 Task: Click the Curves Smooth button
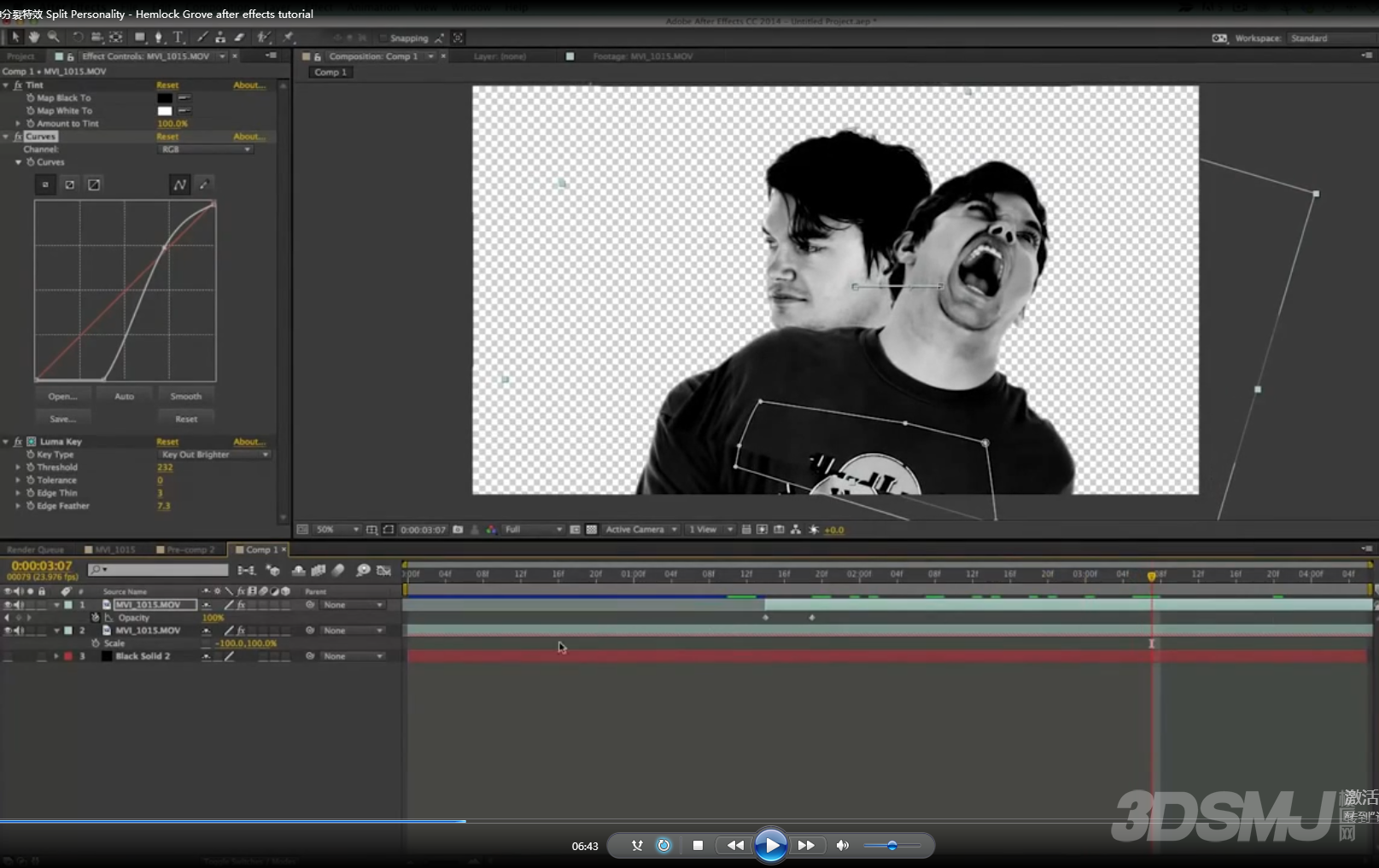click(x=185, y=396)
